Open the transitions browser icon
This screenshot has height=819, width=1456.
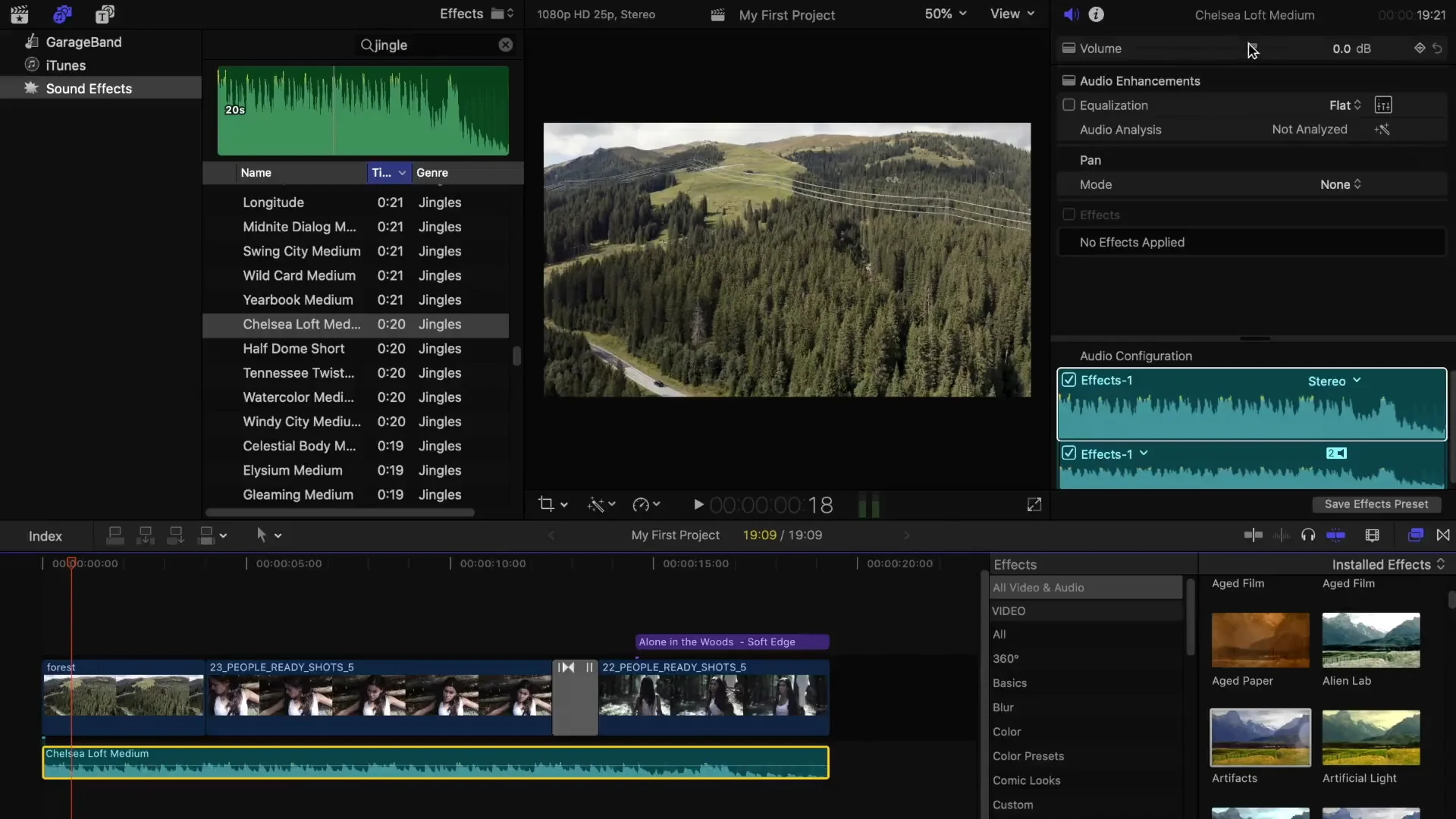(1443, 535)
